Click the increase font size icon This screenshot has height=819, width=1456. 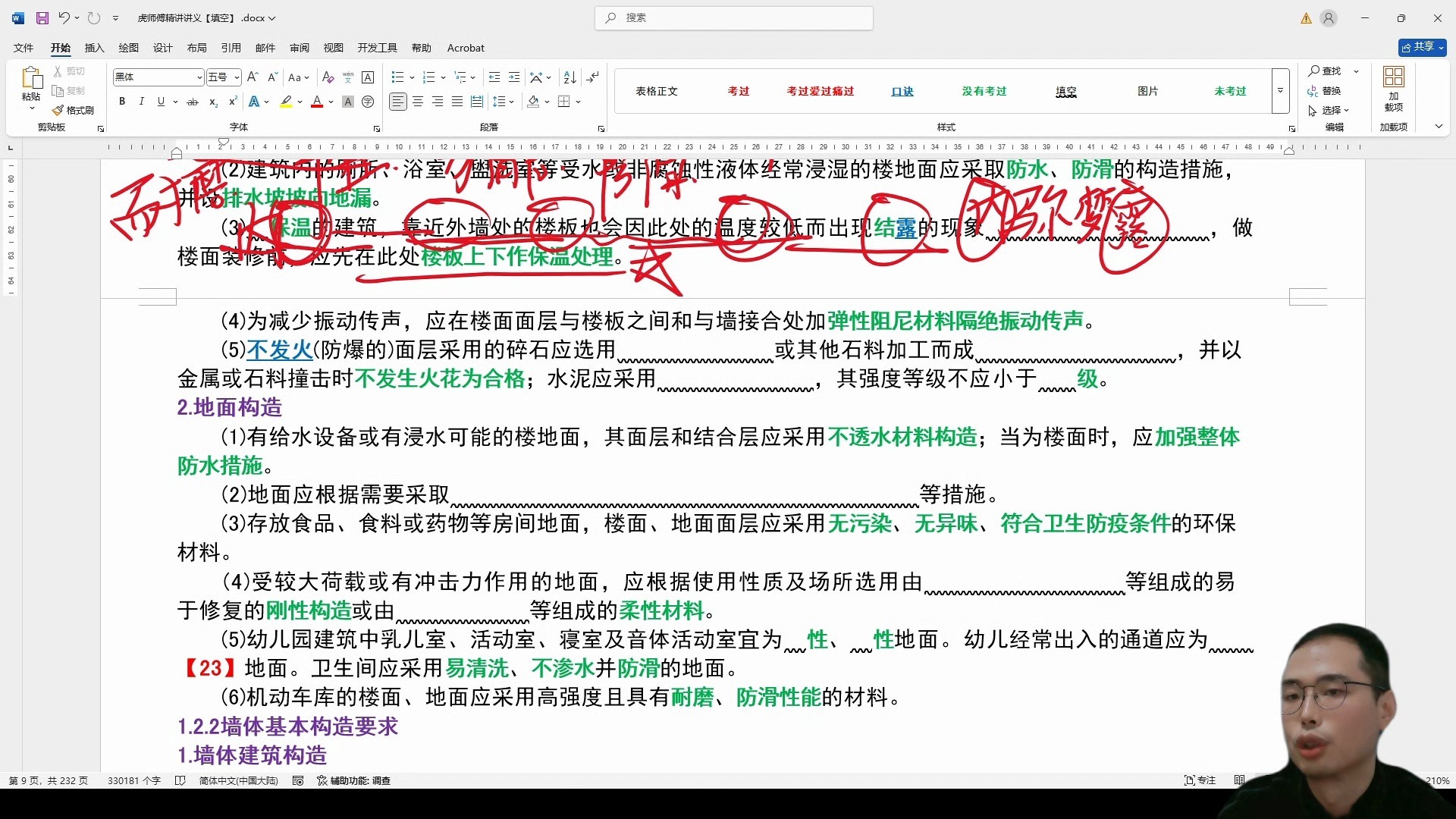point(253,77)
